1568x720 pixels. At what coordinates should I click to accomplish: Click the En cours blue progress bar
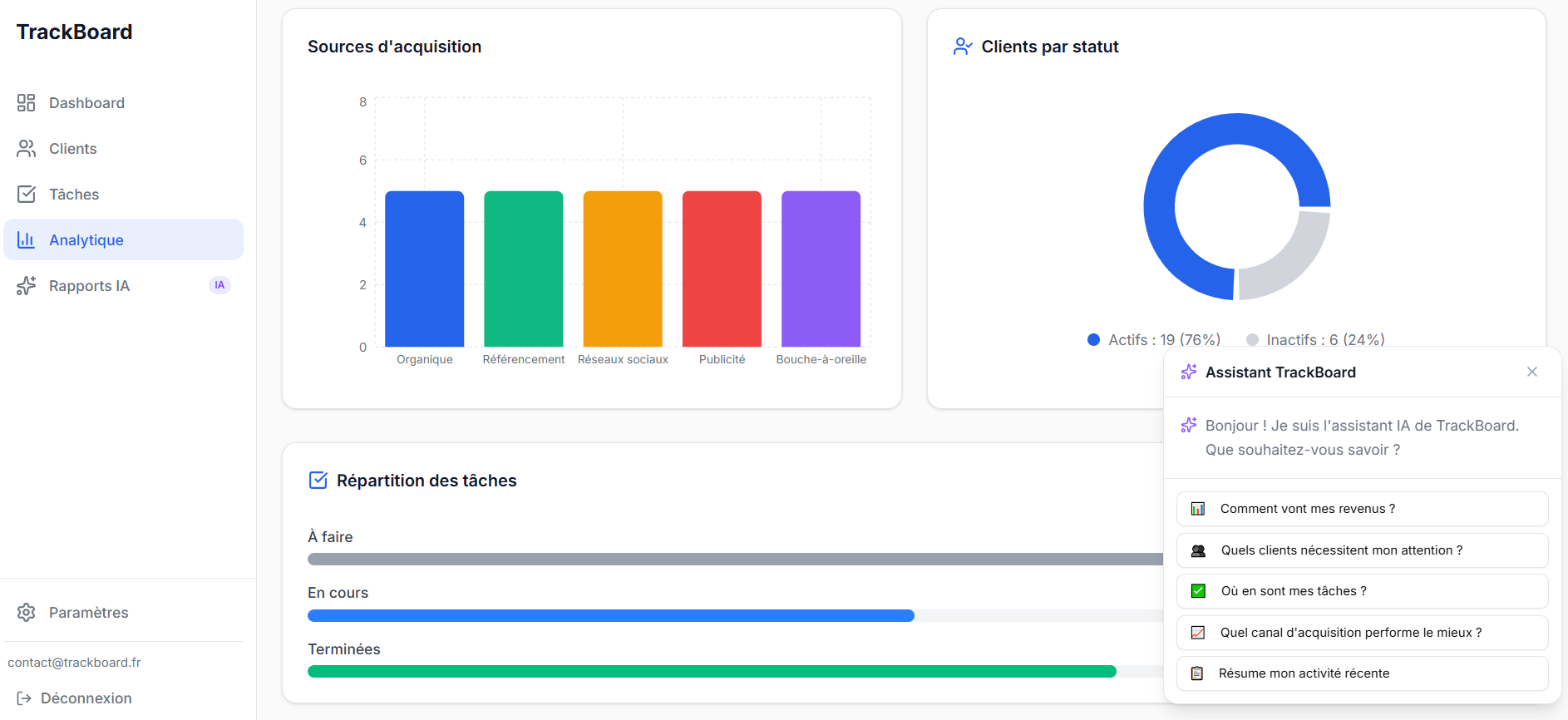610,616
